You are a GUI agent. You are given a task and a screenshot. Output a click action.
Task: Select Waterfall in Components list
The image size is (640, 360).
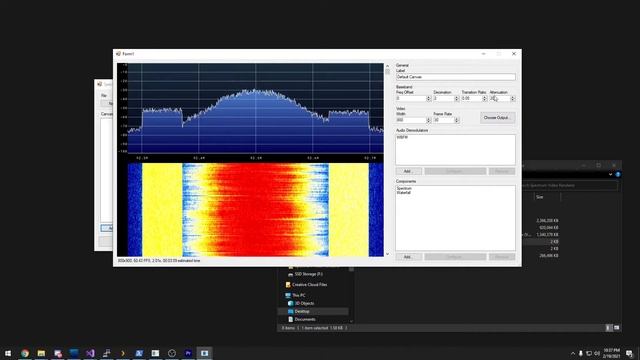coord(404,193)
